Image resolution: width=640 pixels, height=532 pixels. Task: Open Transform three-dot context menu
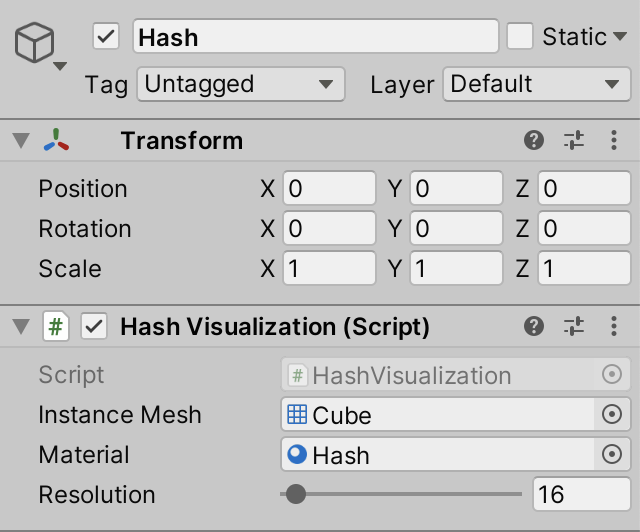pos(614,140)
